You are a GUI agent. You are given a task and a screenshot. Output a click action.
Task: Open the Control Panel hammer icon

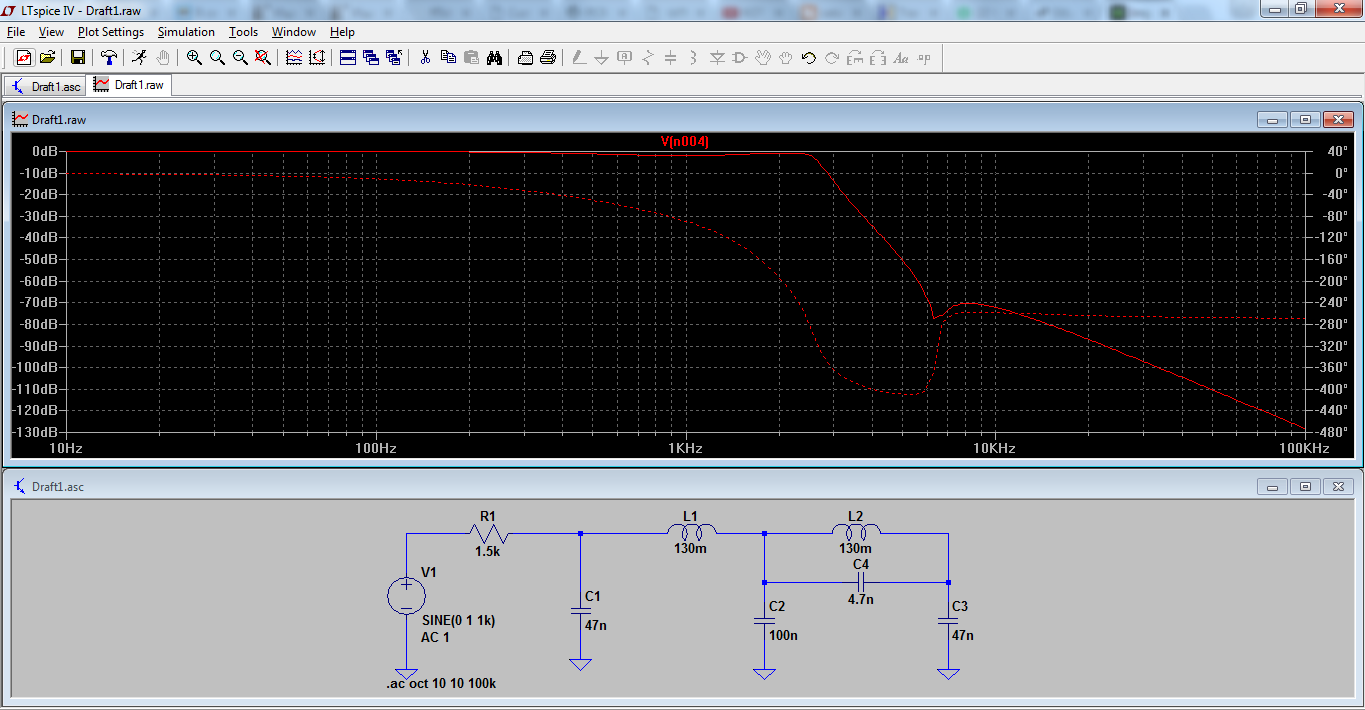(x=109, y=58)
